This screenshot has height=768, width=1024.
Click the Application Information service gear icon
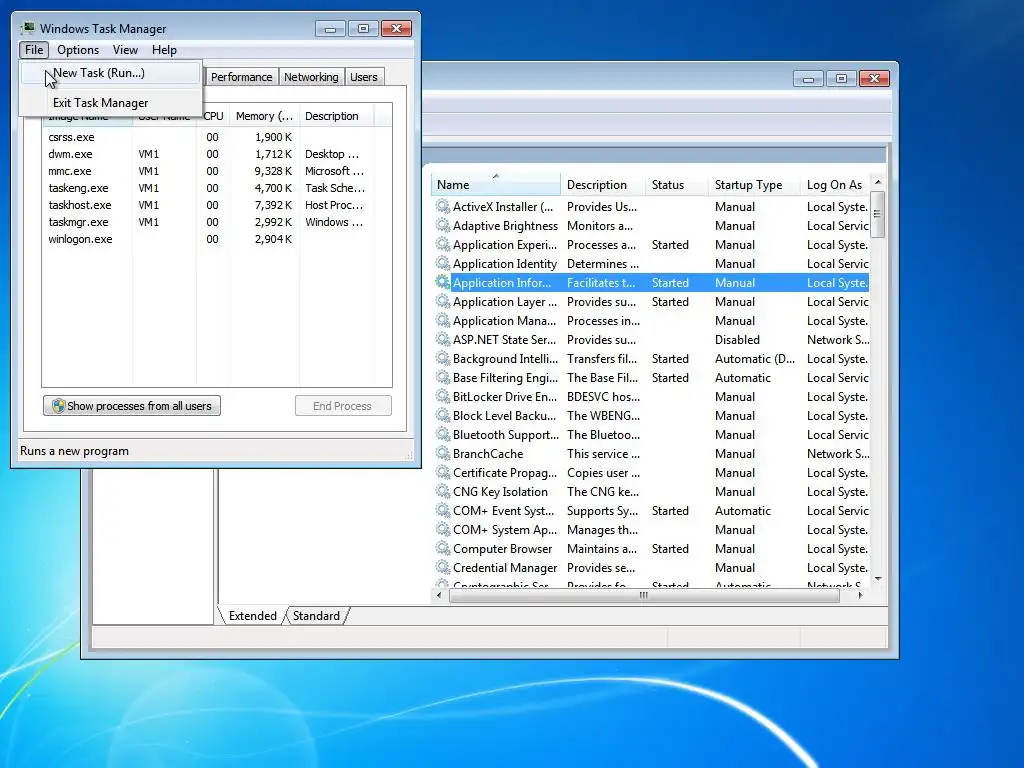443,282
